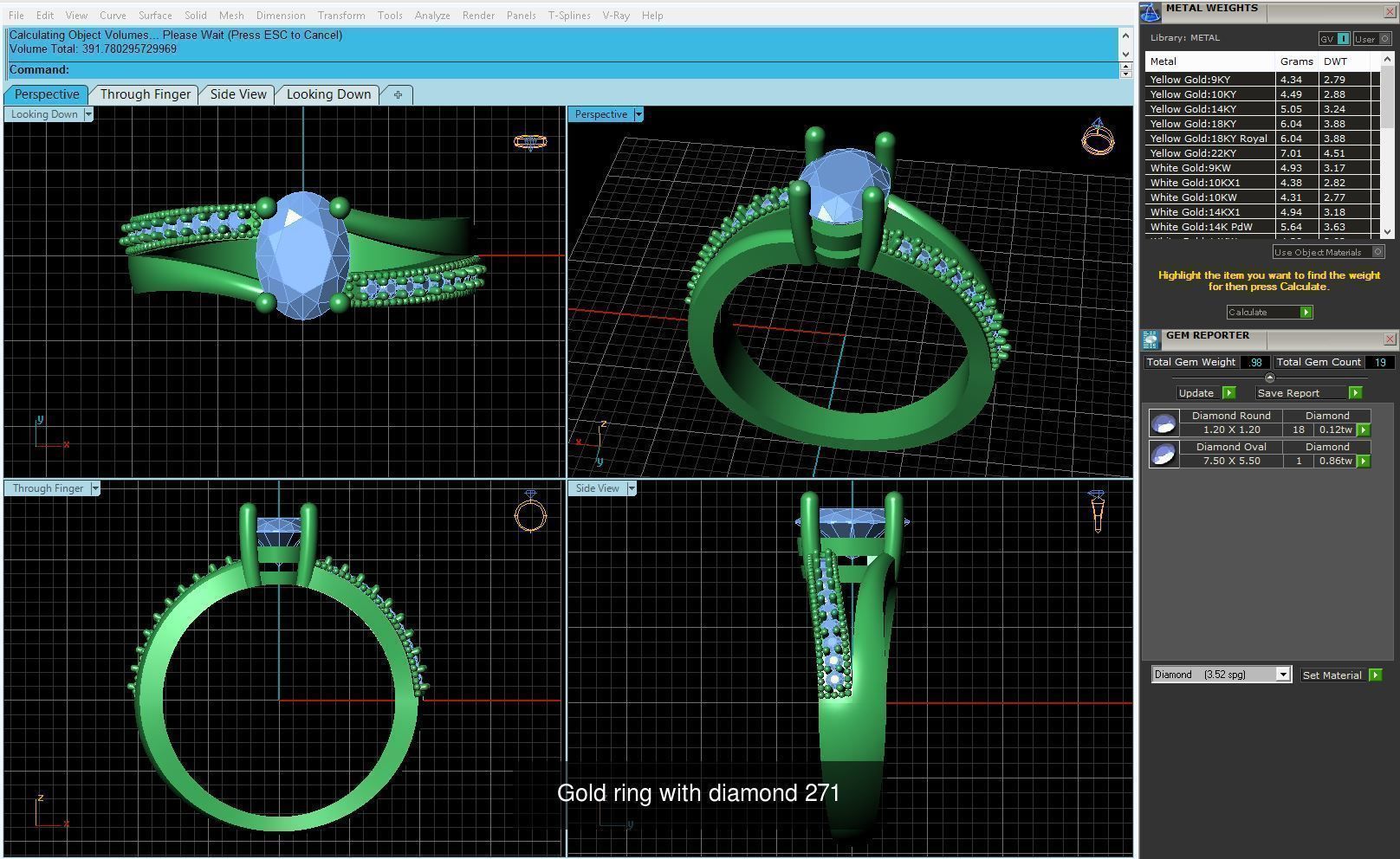The height and width of the screenshot is (859, 1400).
Task: Click green arrow on Diamond Oval 0.86tw row
Action: click(1364, 461)
